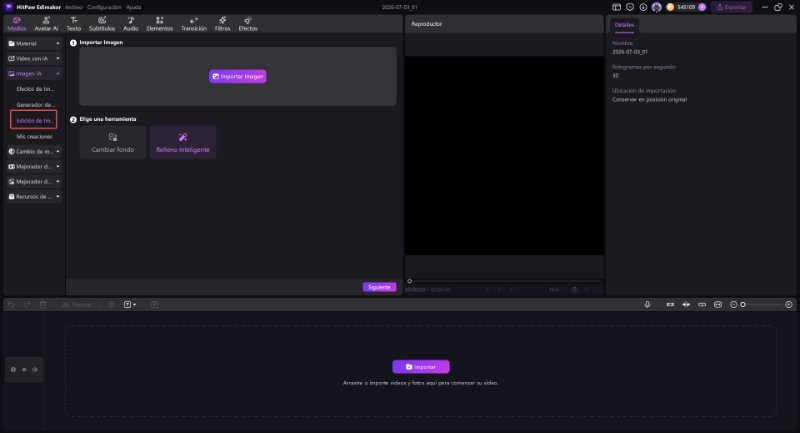The image size is (800, 433).
Task: Open the Configuración menu
Action: click(104, 7)
